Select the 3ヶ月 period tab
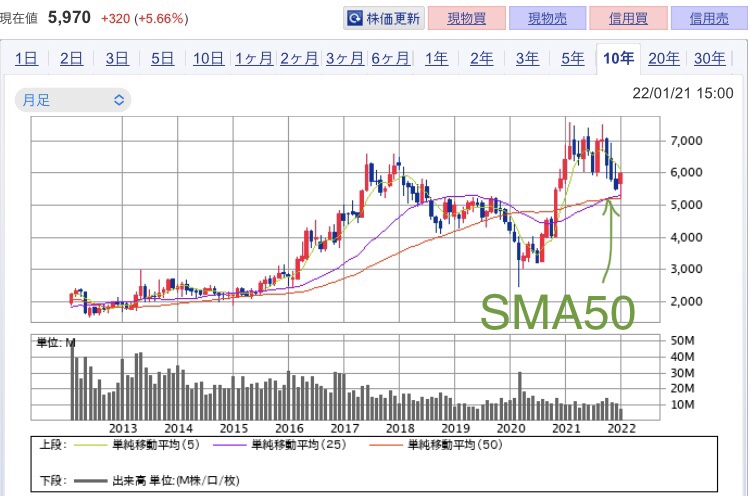The image size is (750, 496). [345, 59]
